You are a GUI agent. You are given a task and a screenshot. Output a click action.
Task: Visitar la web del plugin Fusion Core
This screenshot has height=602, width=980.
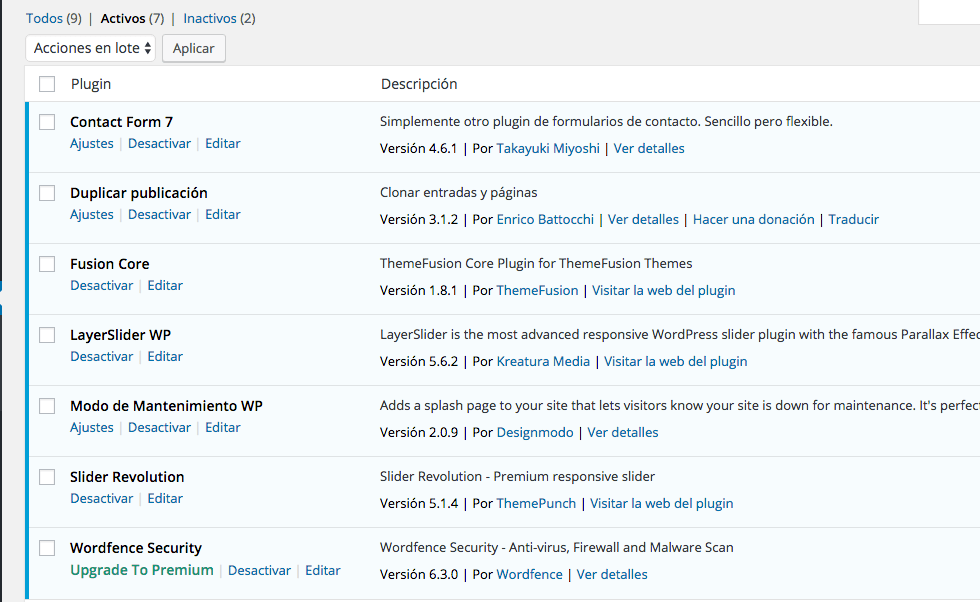(x=664, y=290)
